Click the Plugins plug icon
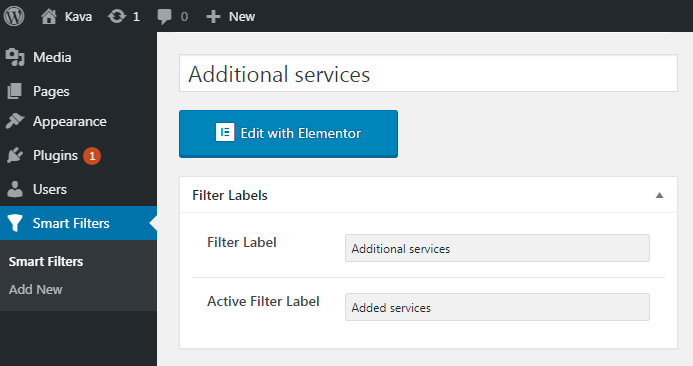The image size is (693, 366). point(15,155)
